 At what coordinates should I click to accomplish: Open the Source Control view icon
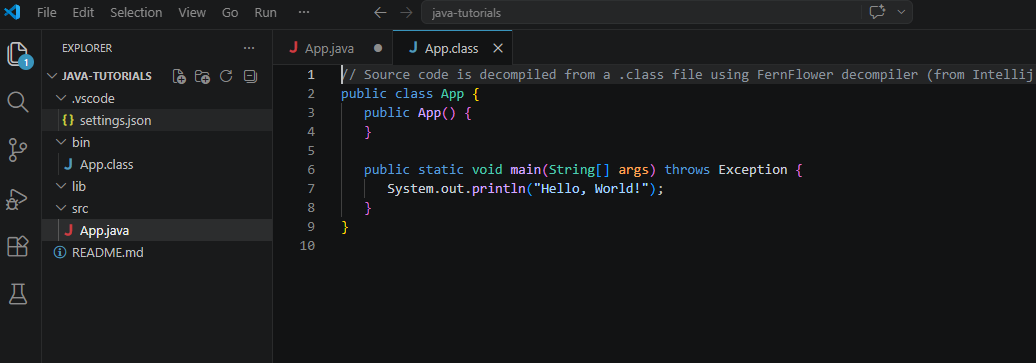(x=18, y=151)
